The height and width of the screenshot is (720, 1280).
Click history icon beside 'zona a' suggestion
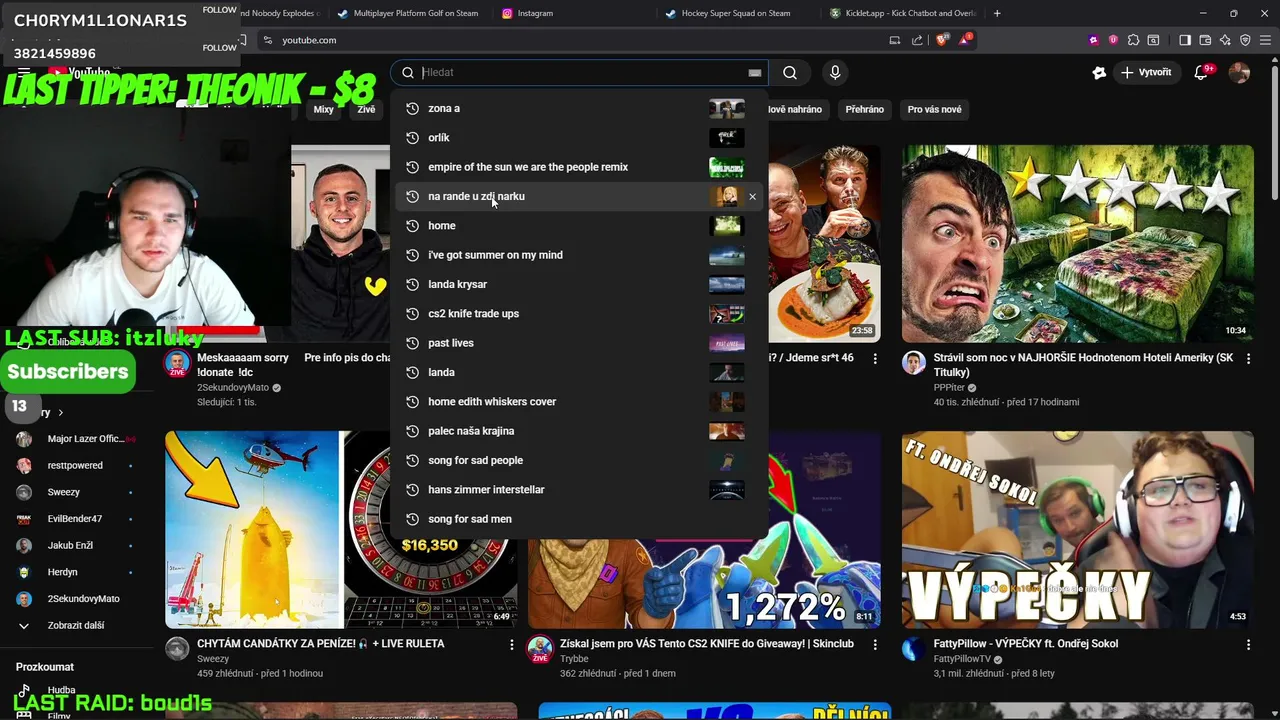pyautogui.click(x=412, y=108)
